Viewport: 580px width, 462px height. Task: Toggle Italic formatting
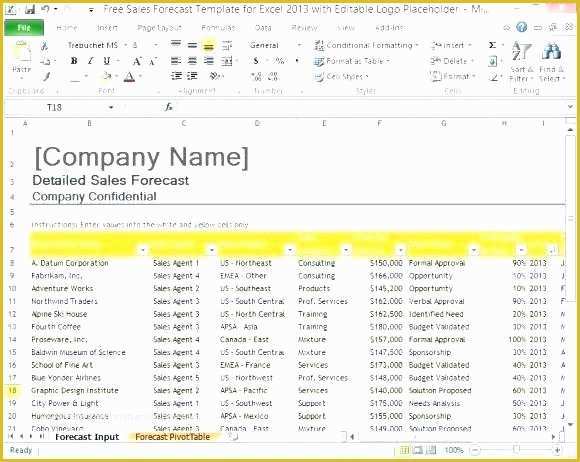(x=91, y=61)
